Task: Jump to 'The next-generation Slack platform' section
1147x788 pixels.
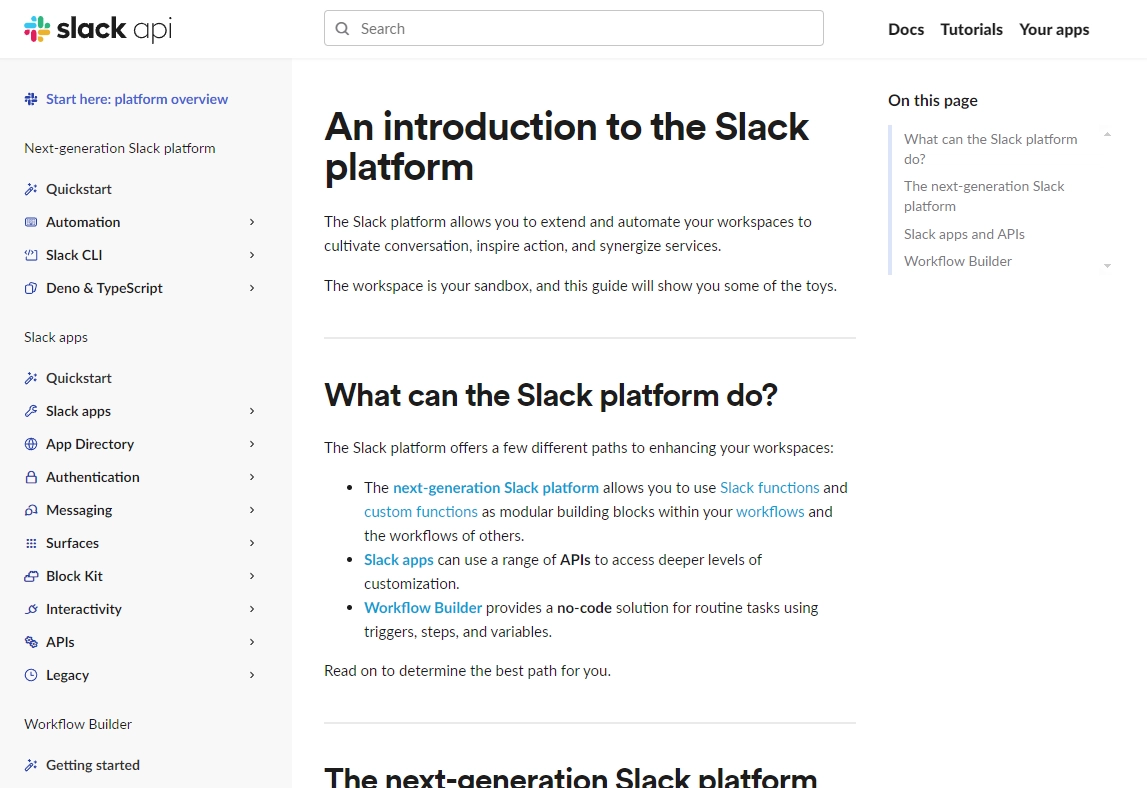Action: point(984,196)
